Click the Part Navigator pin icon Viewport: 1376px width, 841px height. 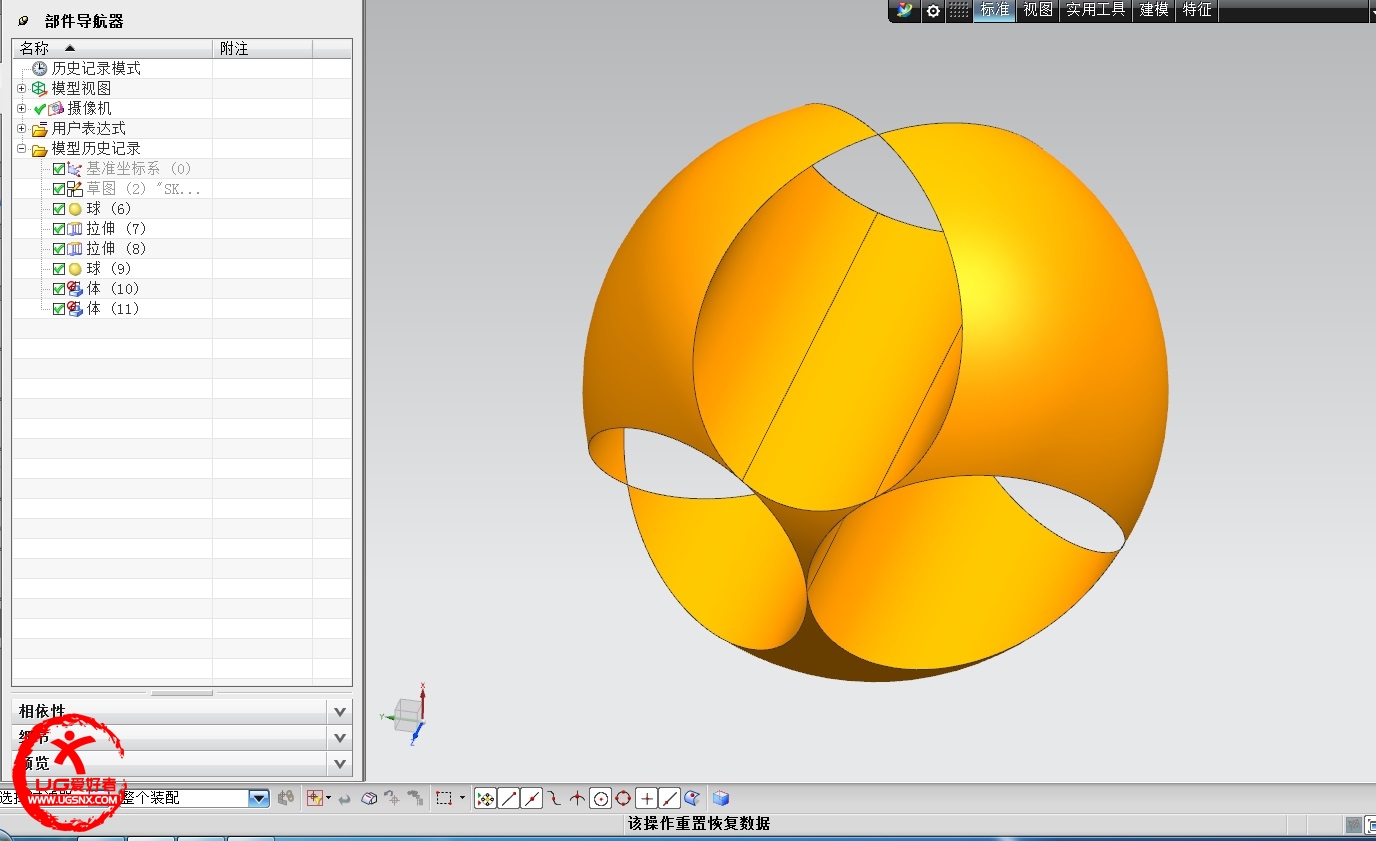(24, 21)
